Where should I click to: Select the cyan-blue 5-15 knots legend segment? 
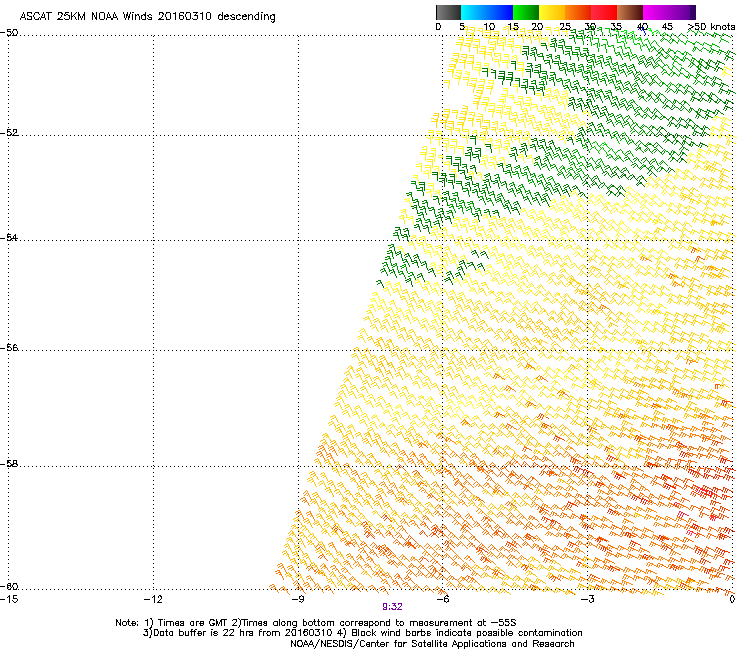[x=487, y=12]
